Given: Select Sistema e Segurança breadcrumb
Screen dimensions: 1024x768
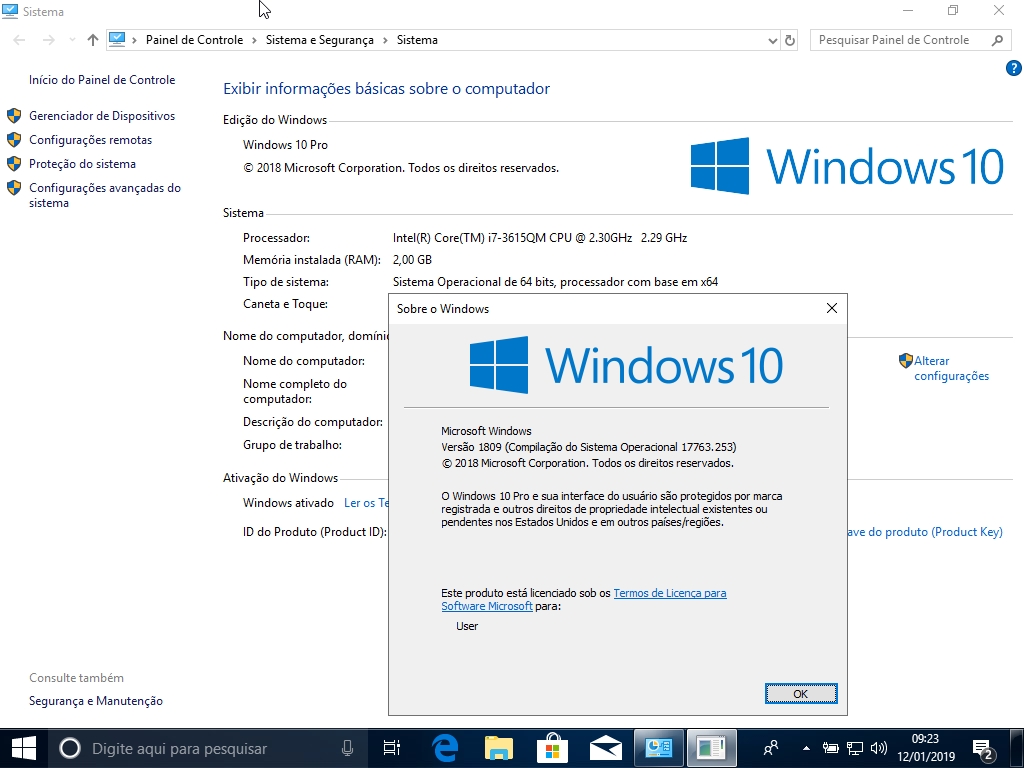Looking at the screenshot, I should pyautogui.click(x=319, y=40).
